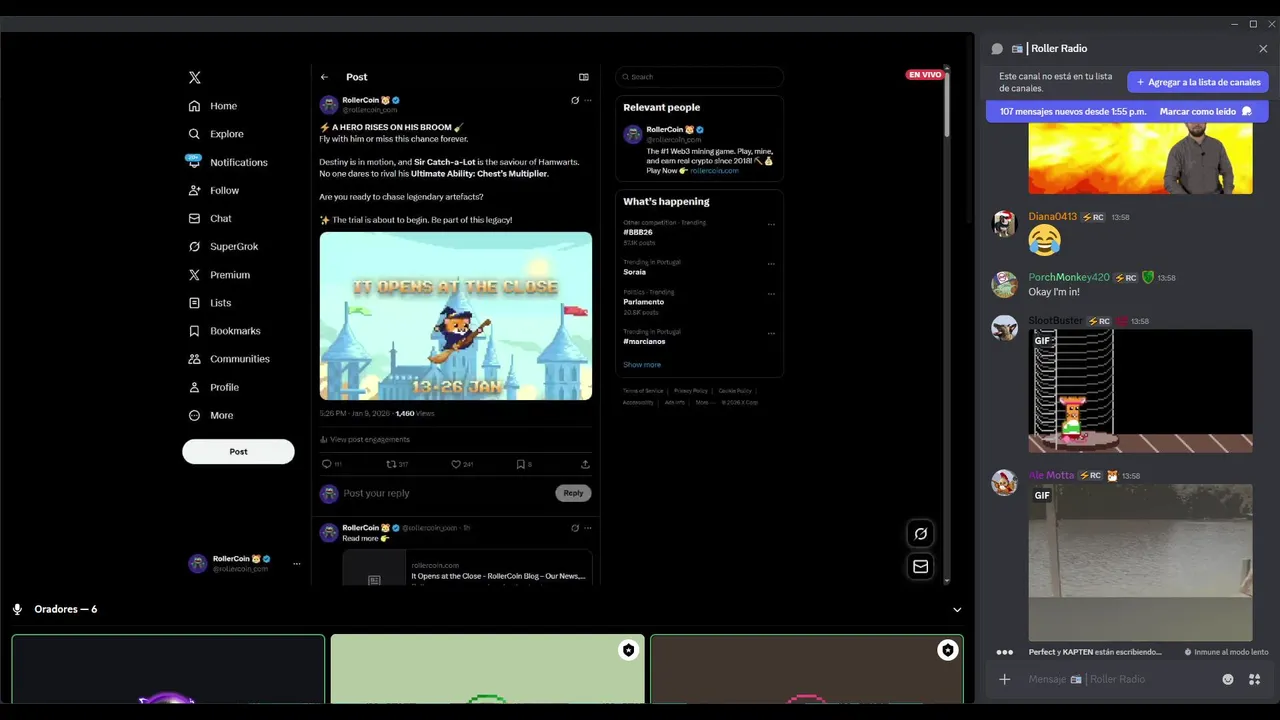Collapse the Oradores speakers section chevron
This screenshot has height=720, width=1280.
(957, 610)
